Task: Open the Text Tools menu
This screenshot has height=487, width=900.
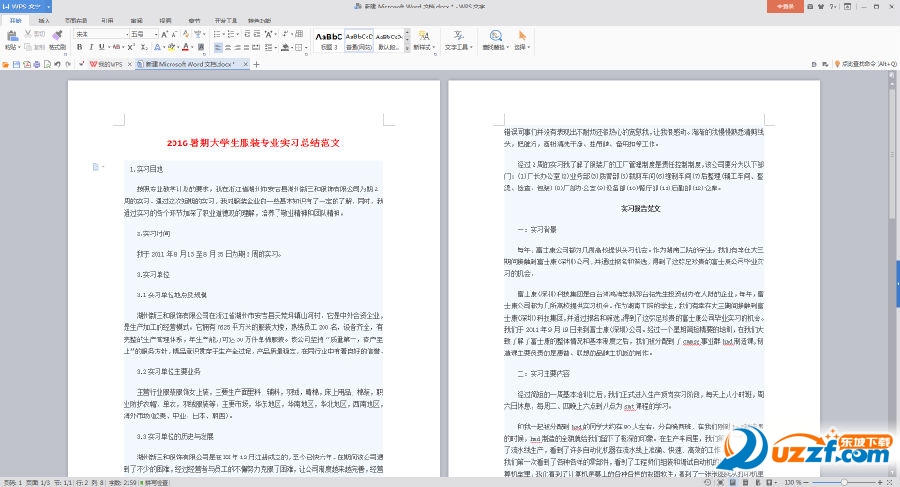Action: 458,40
